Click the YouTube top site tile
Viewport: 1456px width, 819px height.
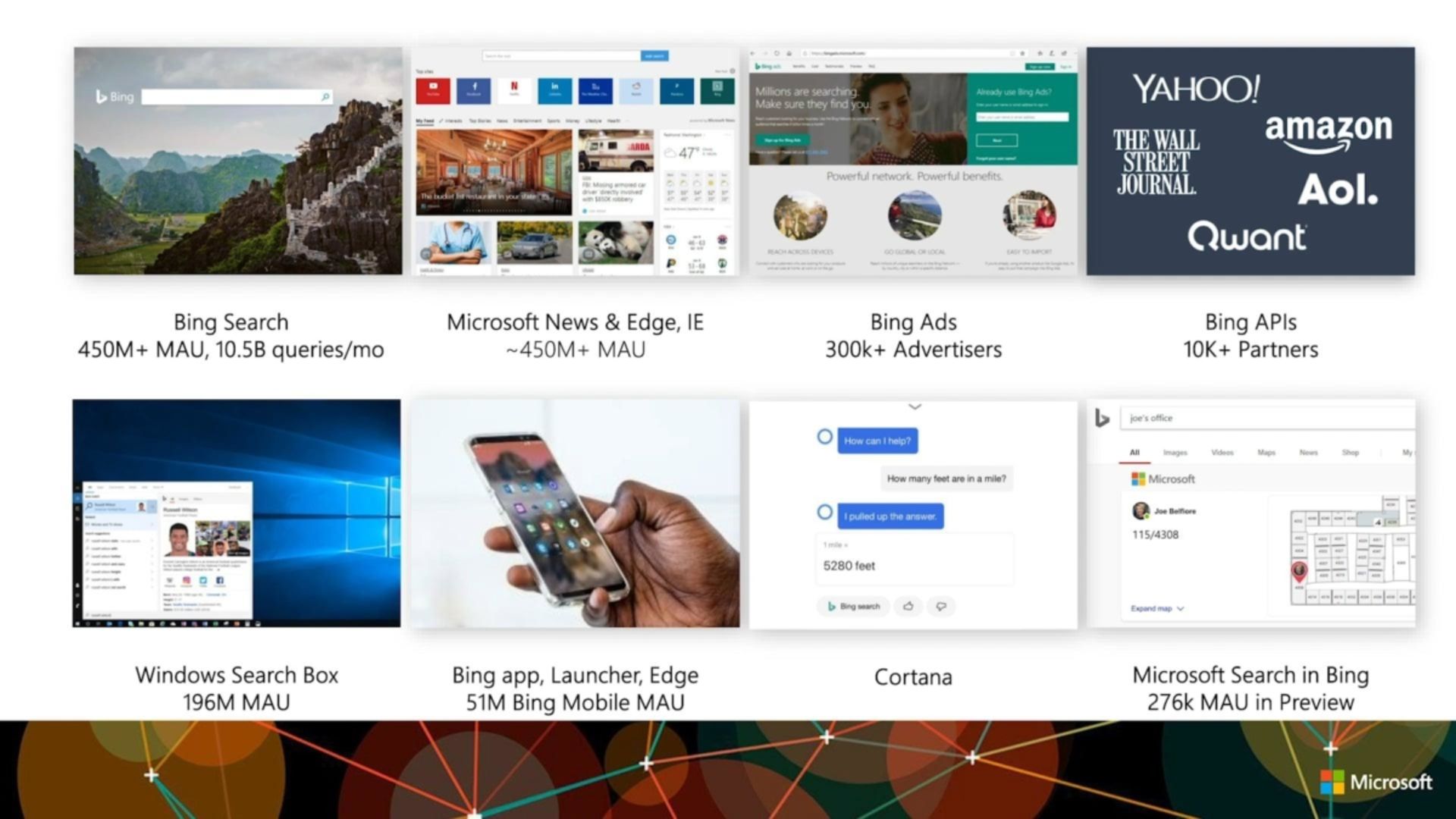coord(433,90)
